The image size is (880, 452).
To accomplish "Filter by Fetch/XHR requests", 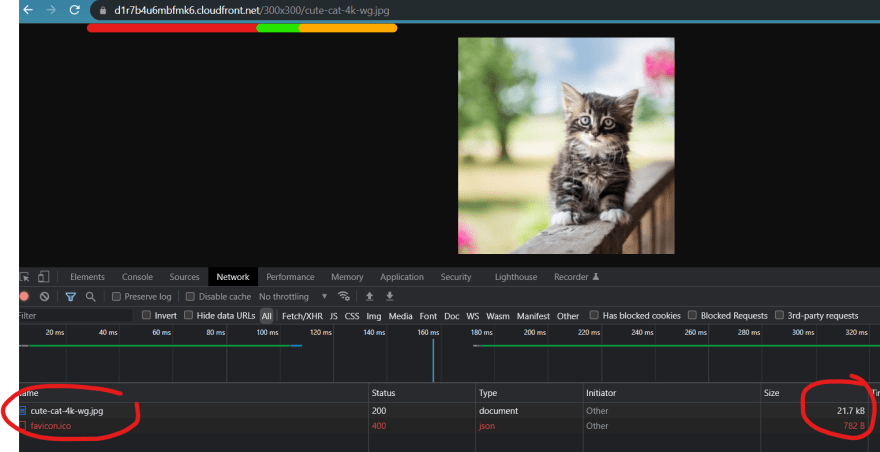I will [302, 316].
